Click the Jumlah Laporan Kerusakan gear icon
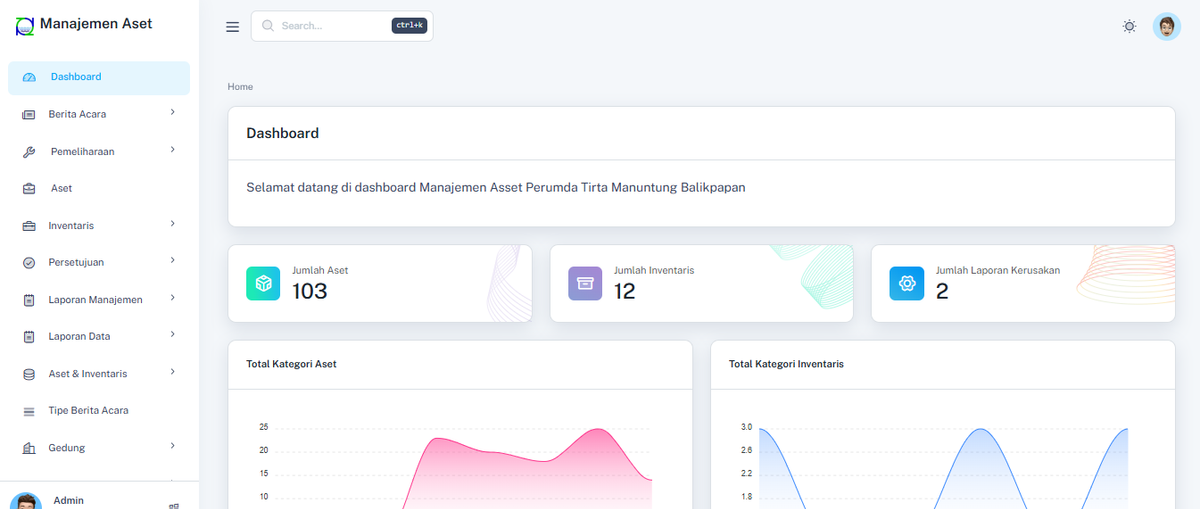The width and height of the screenshot is (1200, 509). click(x=907, y=283)
